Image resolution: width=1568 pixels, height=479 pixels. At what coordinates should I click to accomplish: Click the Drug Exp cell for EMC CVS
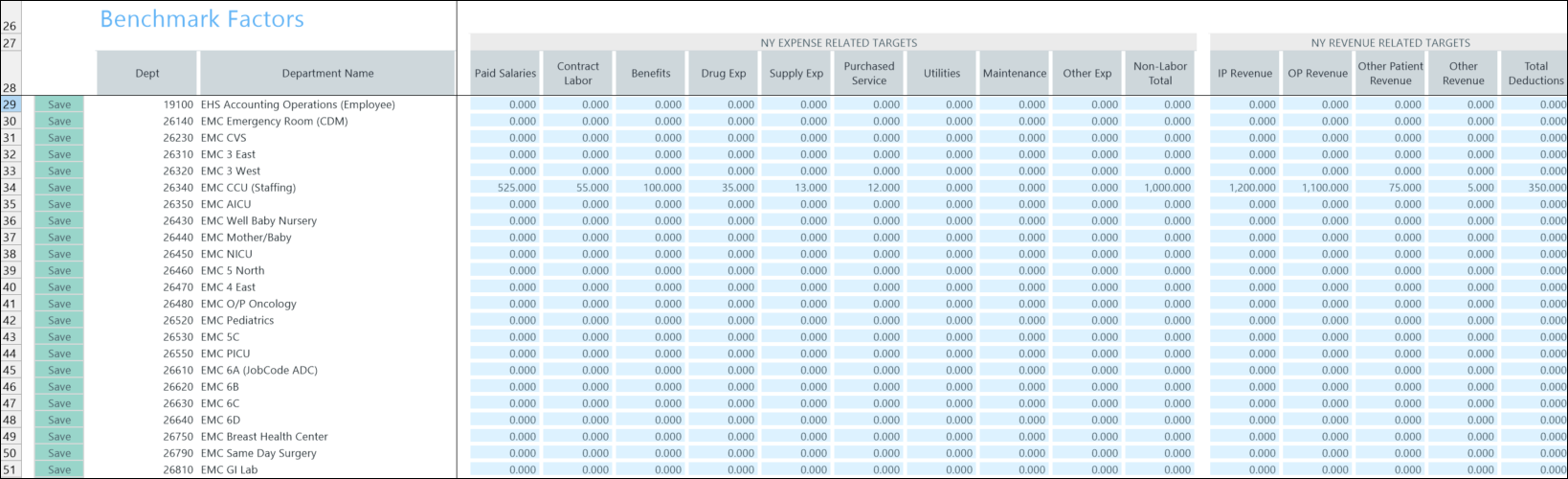(724, 138)
